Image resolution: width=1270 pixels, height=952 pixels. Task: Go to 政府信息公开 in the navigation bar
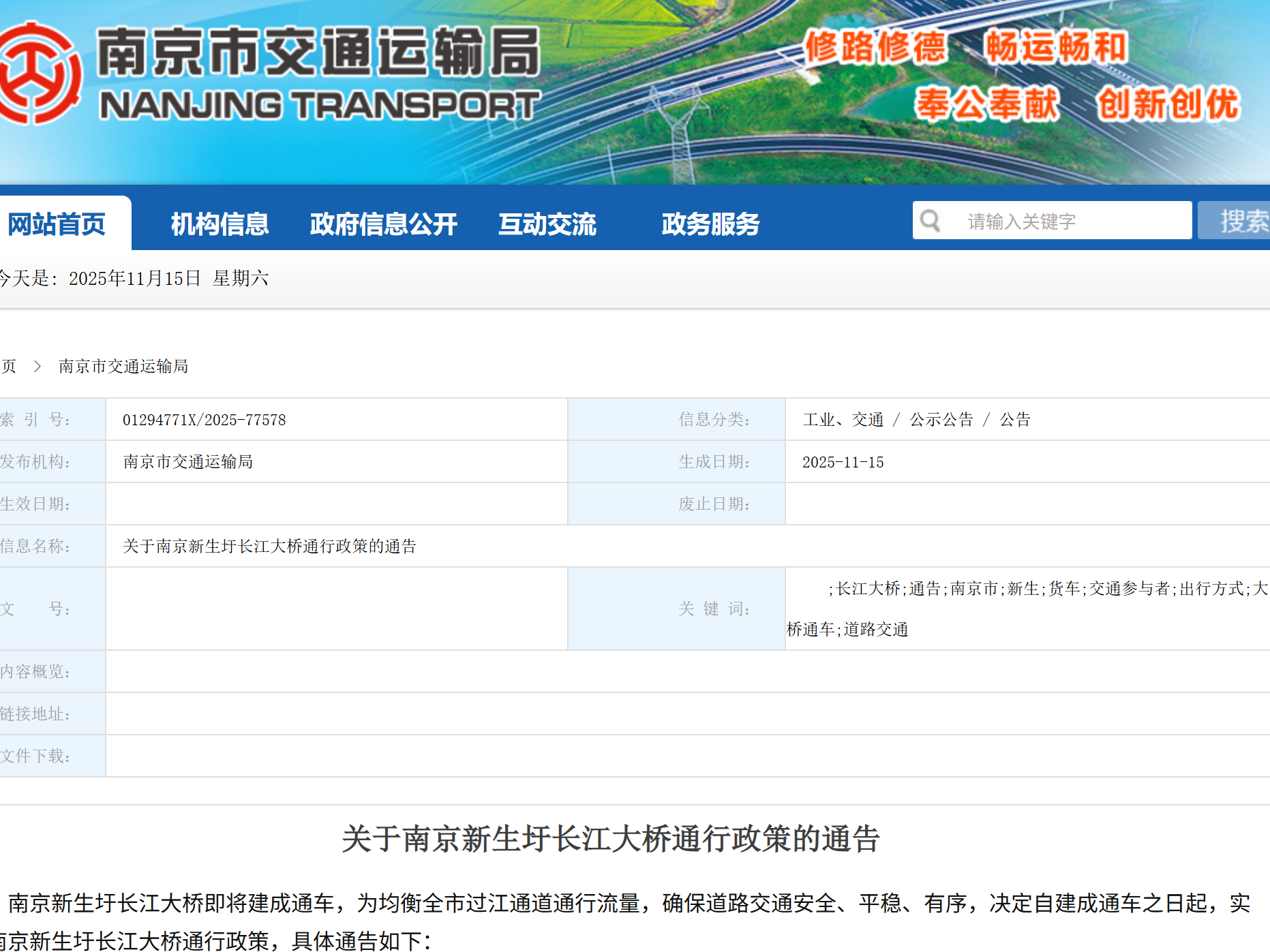coord(383,224)
